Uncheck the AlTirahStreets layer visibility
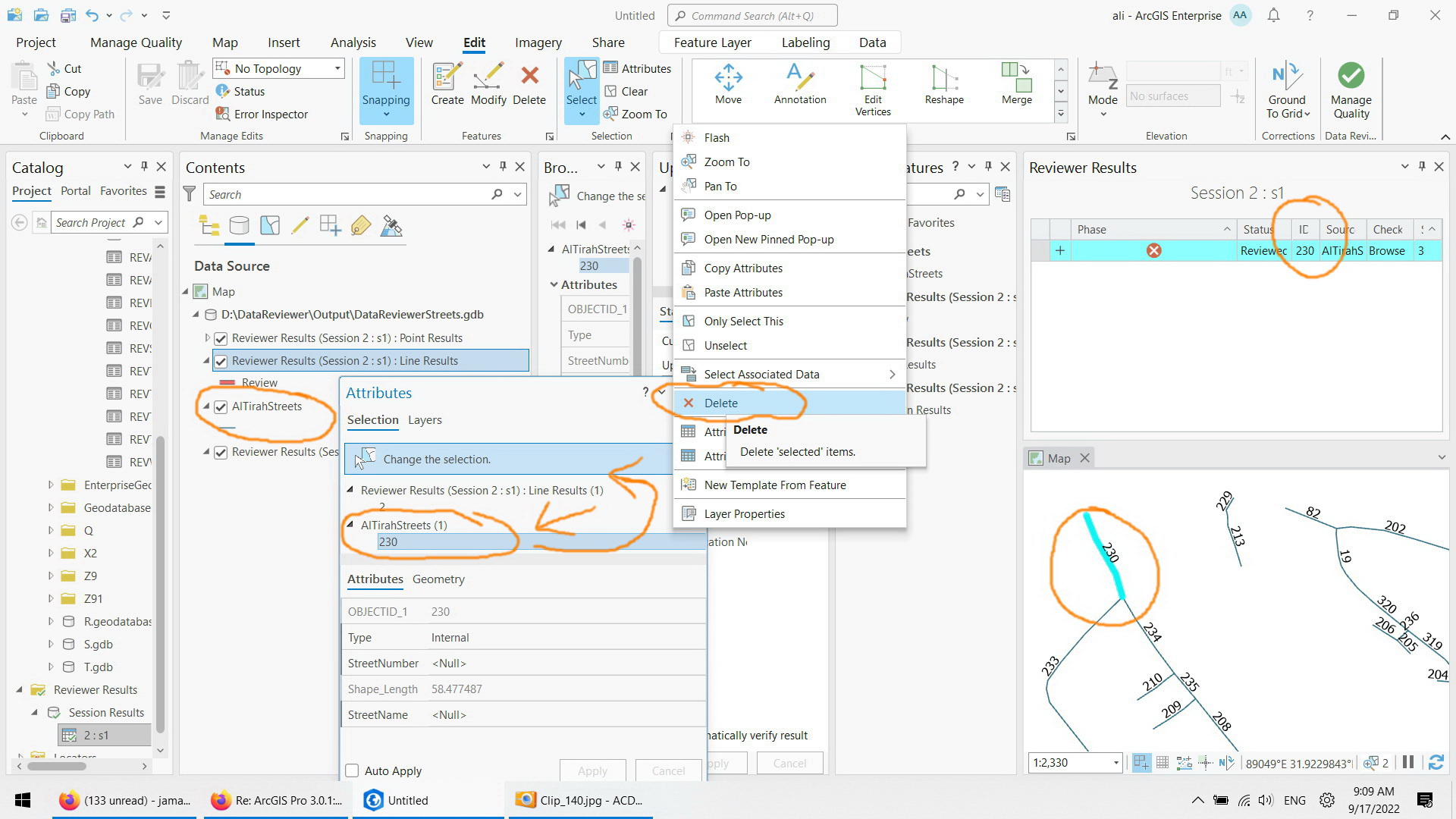1456x819 pixels. click(x=220, y=406)
